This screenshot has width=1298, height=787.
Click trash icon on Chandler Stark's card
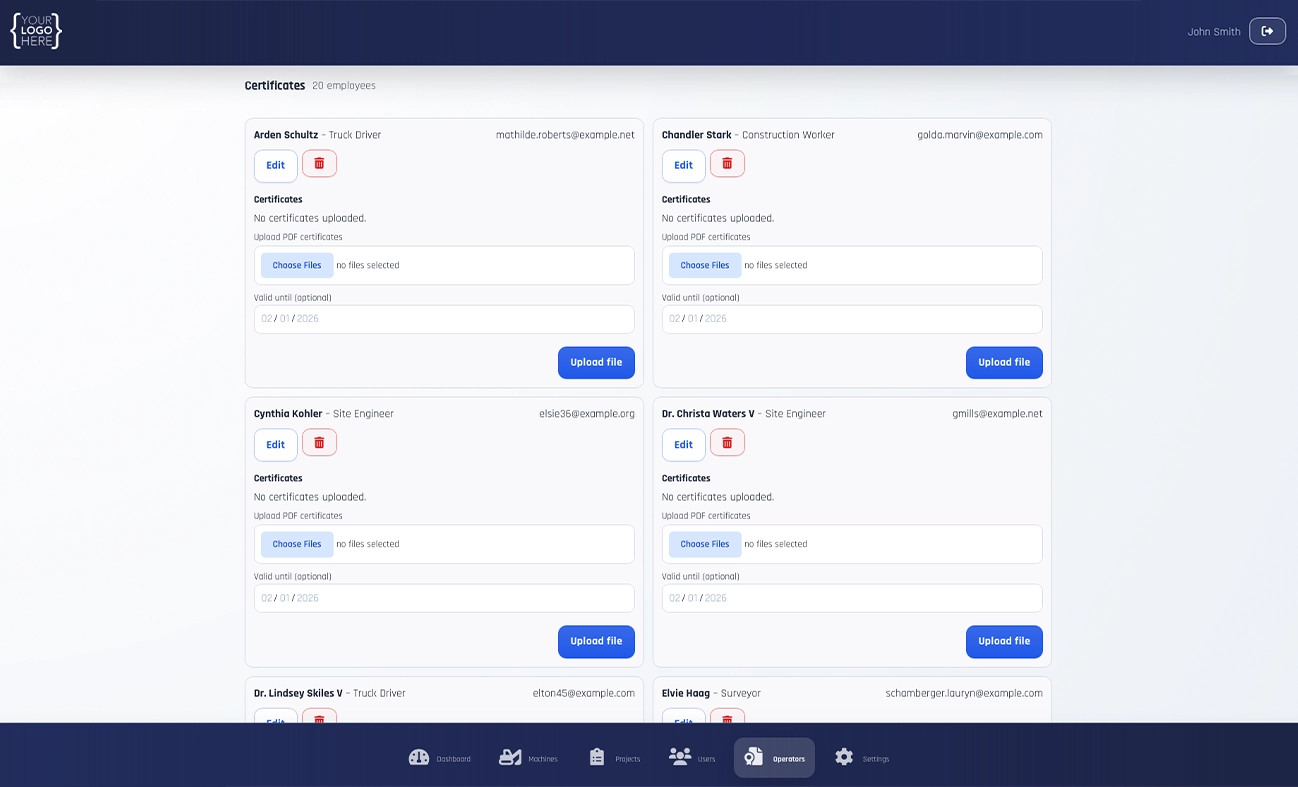(x=727, y=164)
